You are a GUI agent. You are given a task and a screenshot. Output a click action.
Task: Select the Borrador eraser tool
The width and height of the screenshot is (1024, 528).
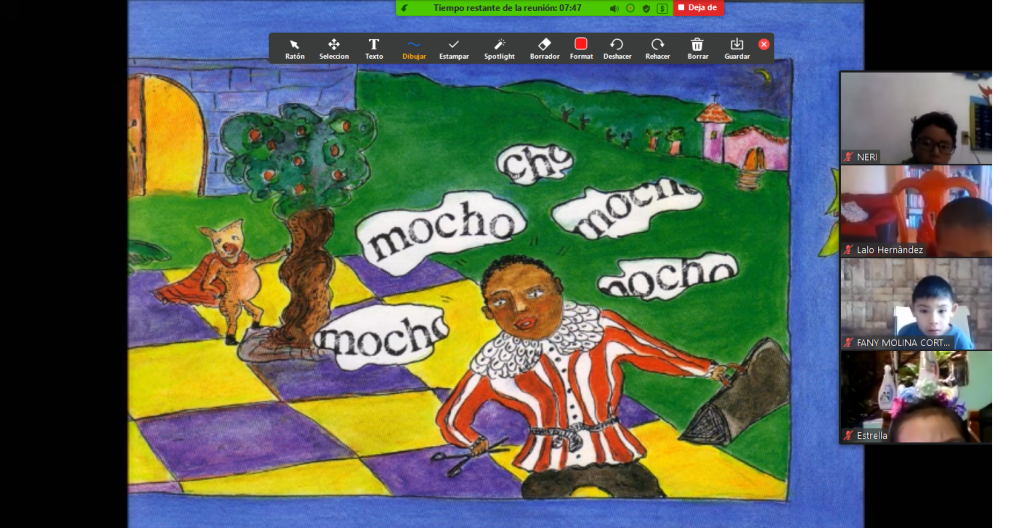(x=544, y=48)
